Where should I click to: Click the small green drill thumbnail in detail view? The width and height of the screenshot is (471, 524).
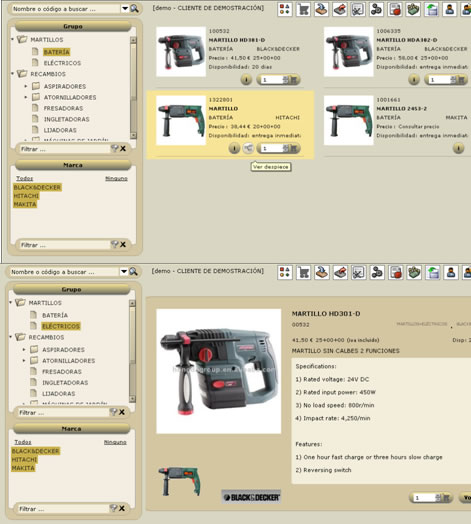[180, 481]
